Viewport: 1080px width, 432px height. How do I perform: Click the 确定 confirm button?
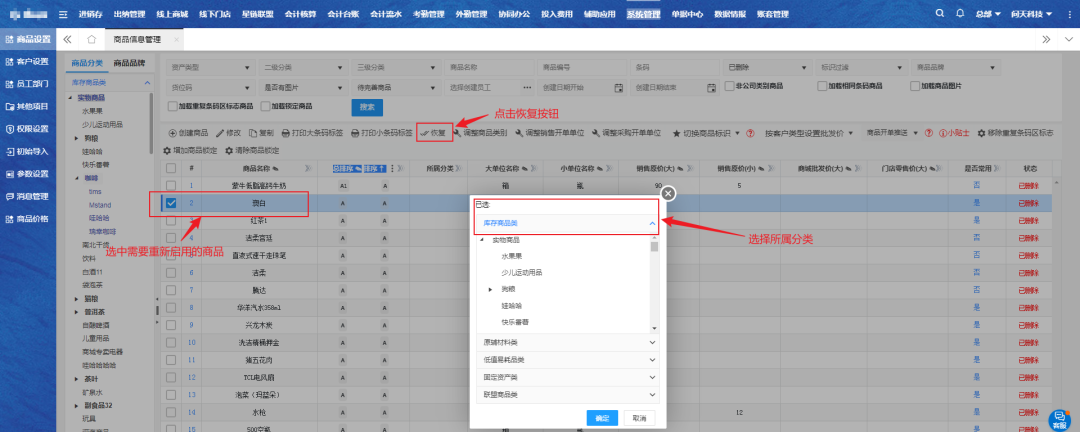601,417
